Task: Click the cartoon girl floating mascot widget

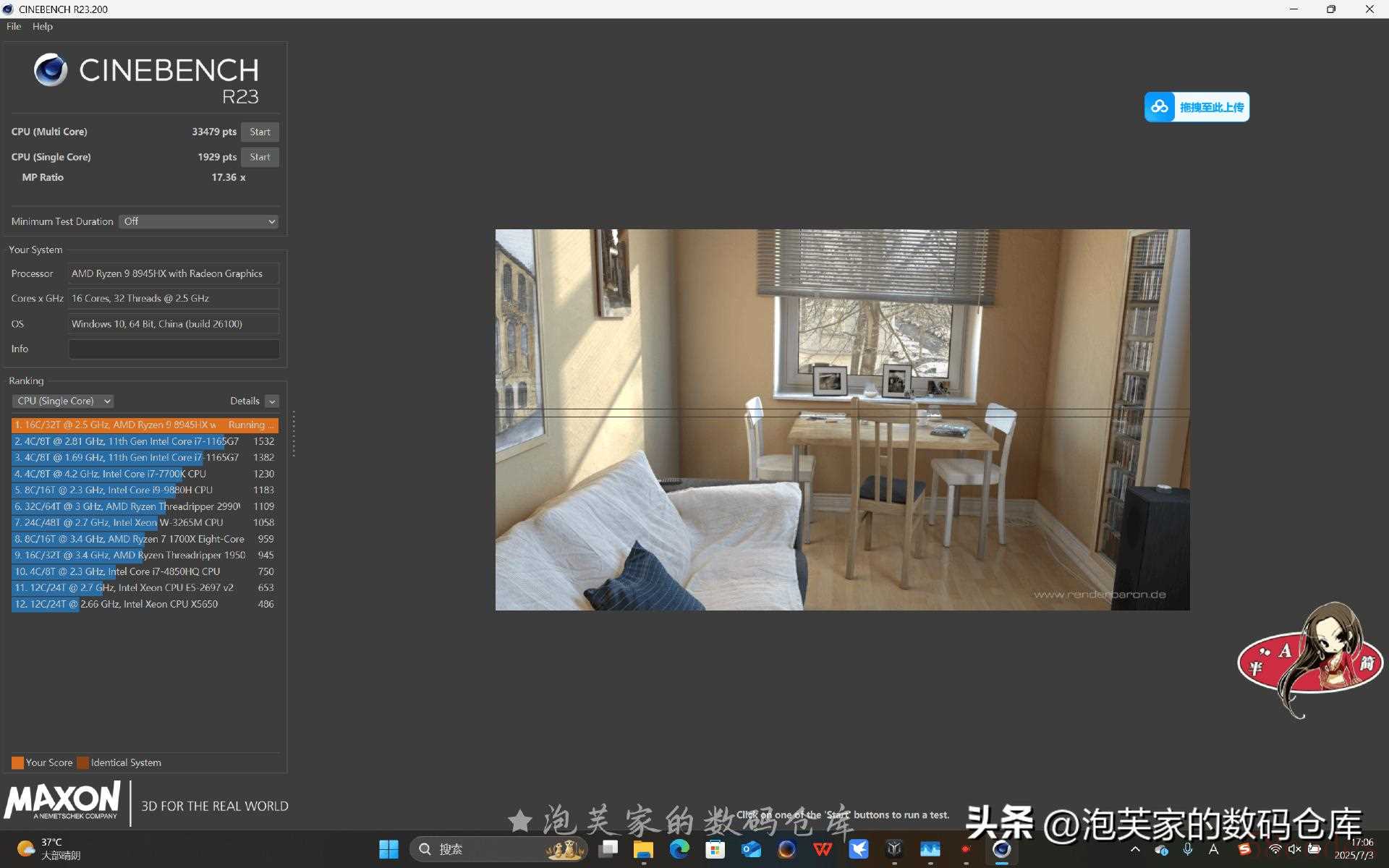Action: point(1309,660)
